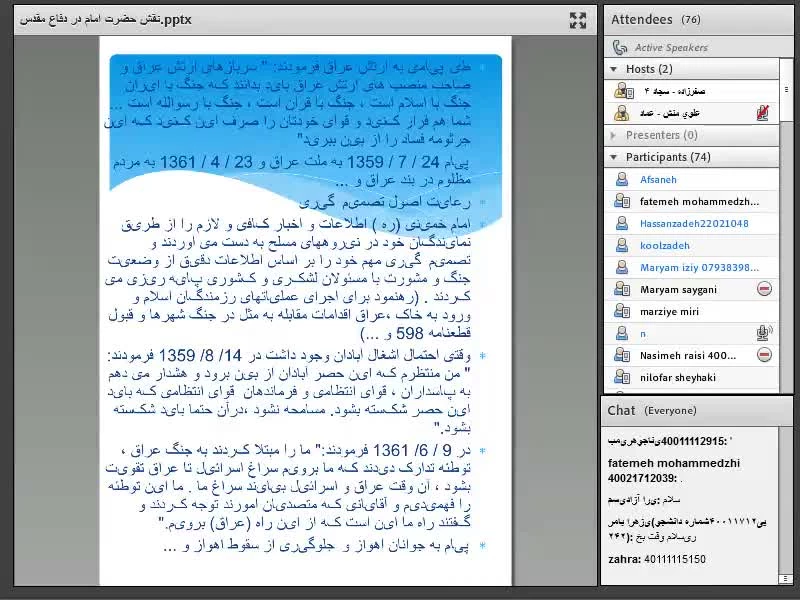The width and height of the screenshot is (800, 600).
Task: Select participant nilofar sheyhaki
Action: (x=681, y=377)
